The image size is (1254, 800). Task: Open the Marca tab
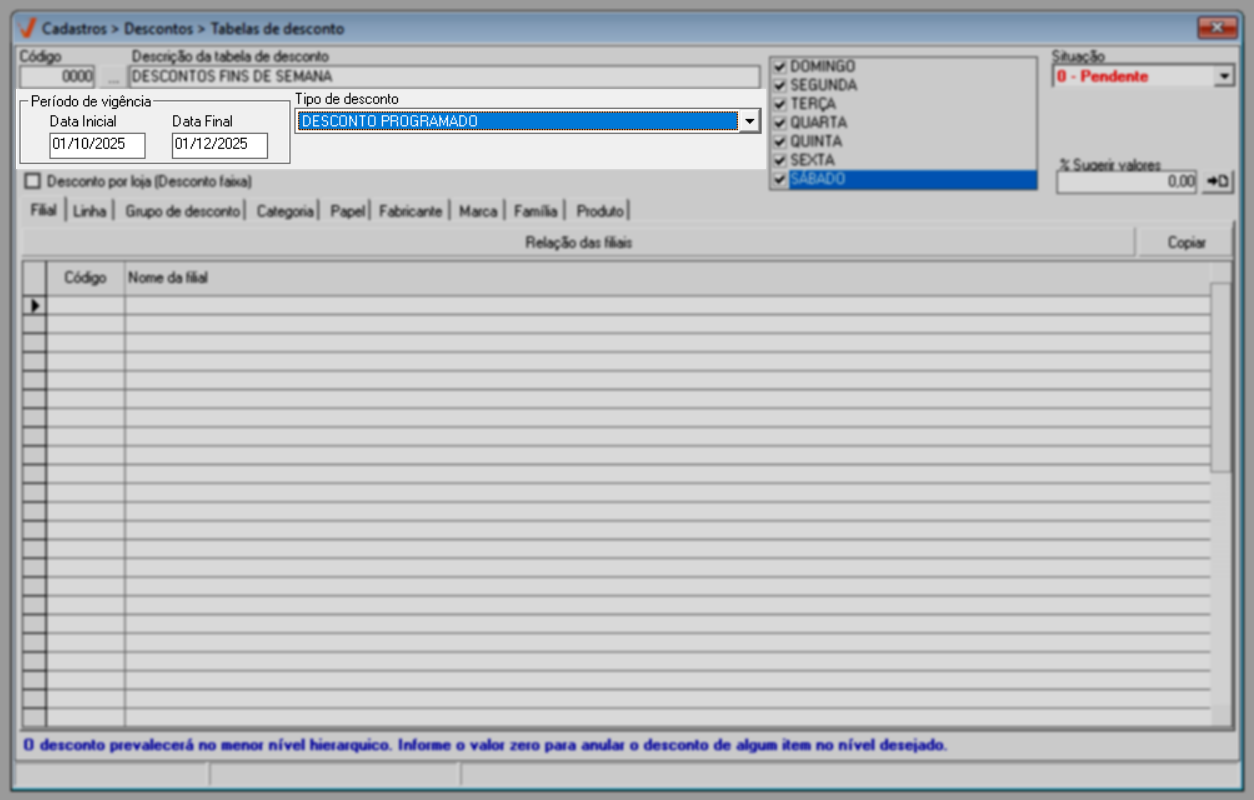(x=478, y=211)
